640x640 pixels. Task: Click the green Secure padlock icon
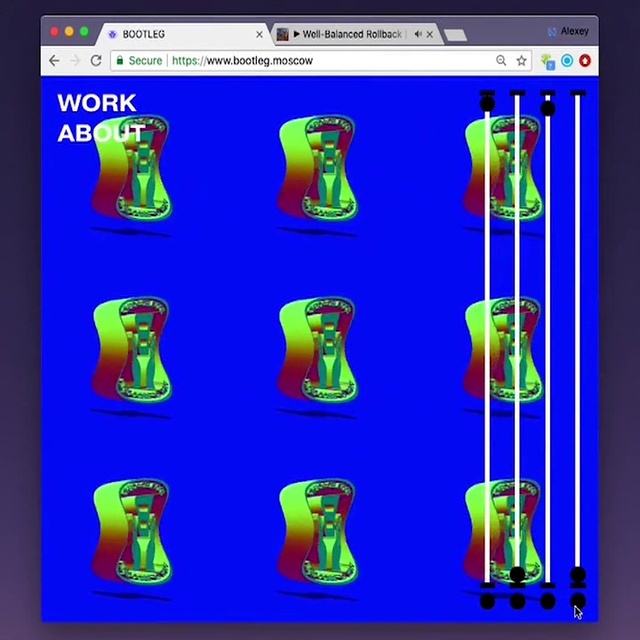click(x=120, y=60)
